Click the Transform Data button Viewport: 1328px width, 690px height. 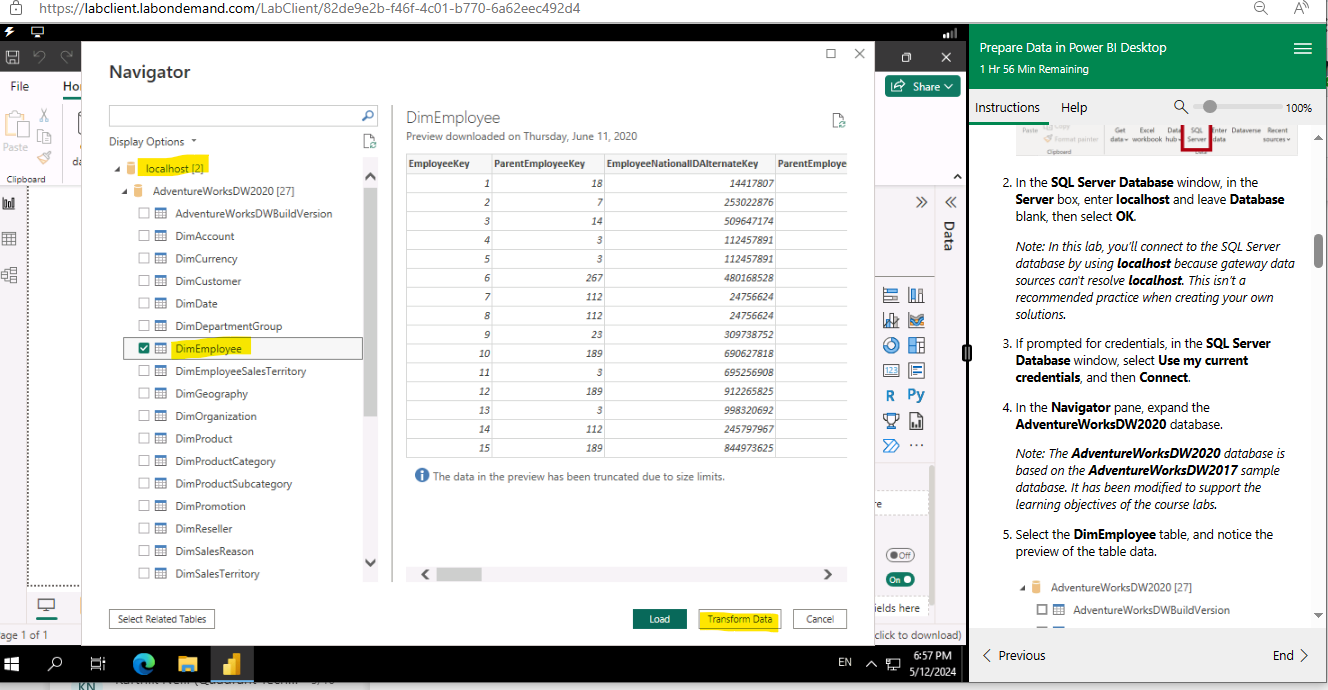click(740, 619)
